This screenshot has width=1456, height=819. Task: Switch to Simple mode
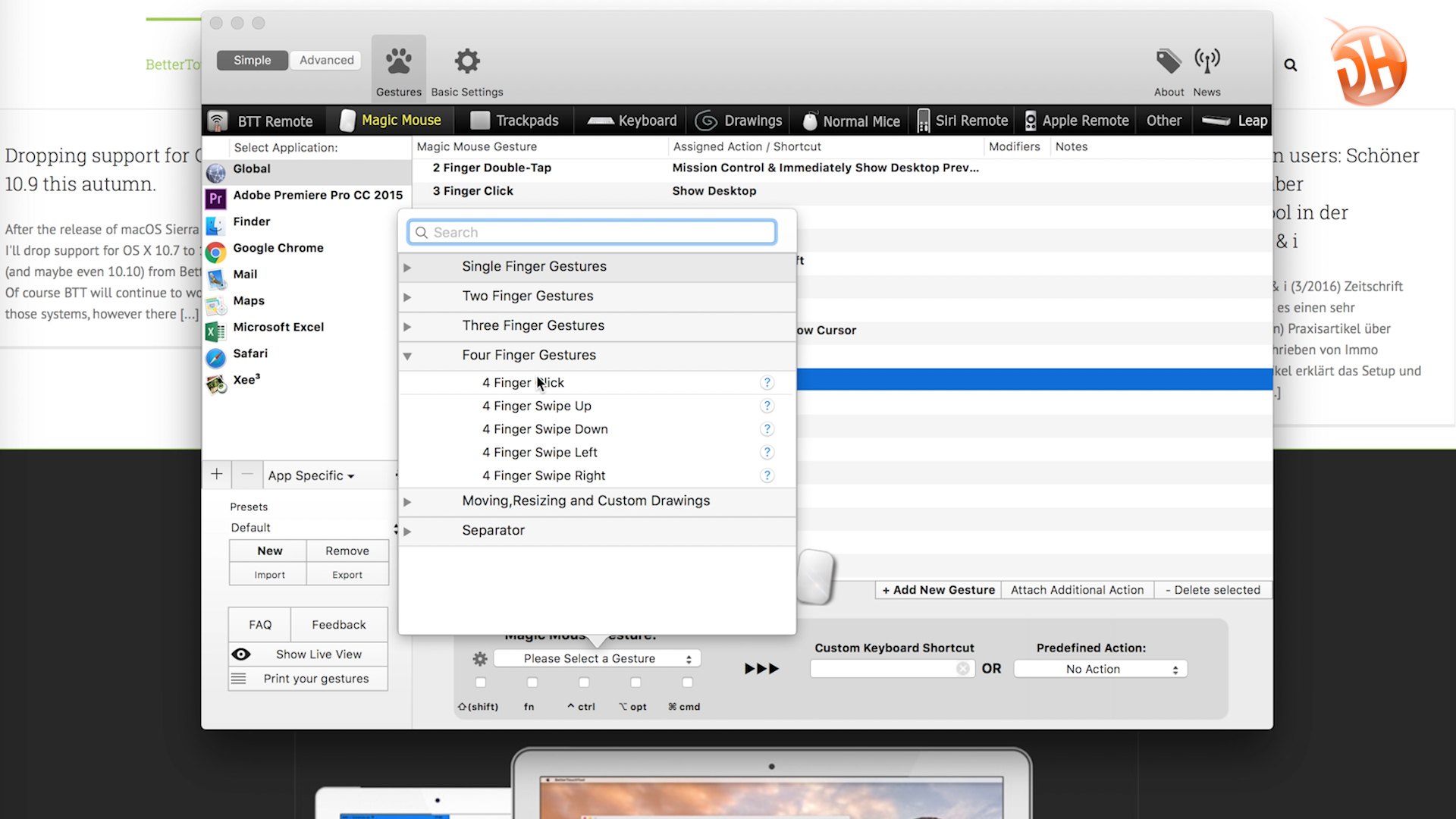click(253, 60)
